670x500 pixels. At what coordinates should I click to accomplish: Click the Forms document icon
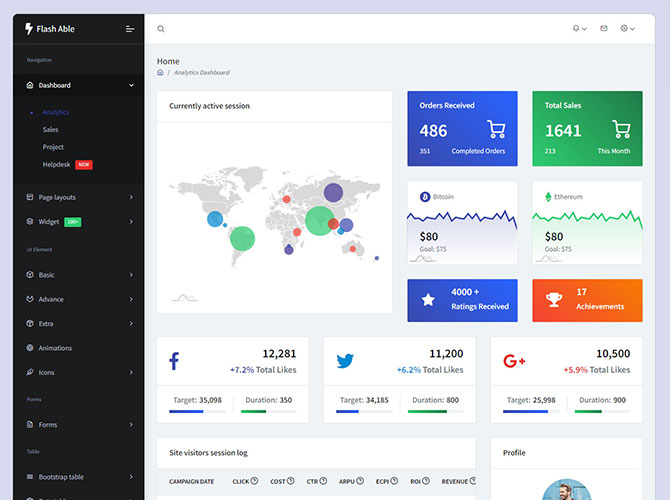coord(29,424)
